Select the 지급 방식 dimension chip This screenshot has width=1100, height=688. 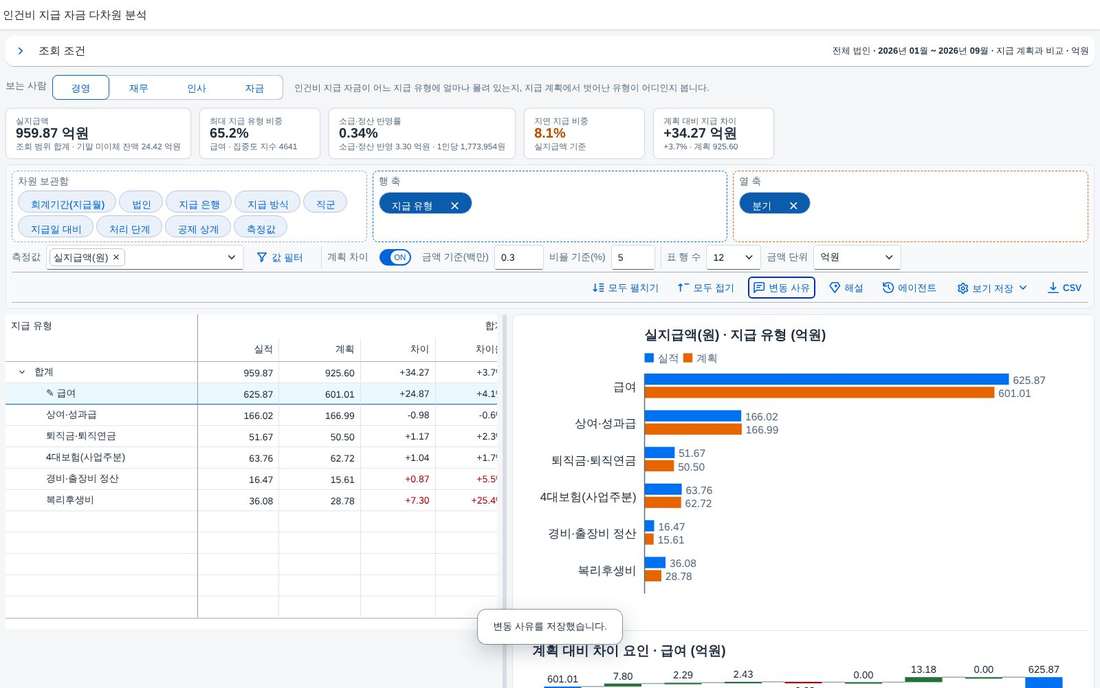click(267, 204)
